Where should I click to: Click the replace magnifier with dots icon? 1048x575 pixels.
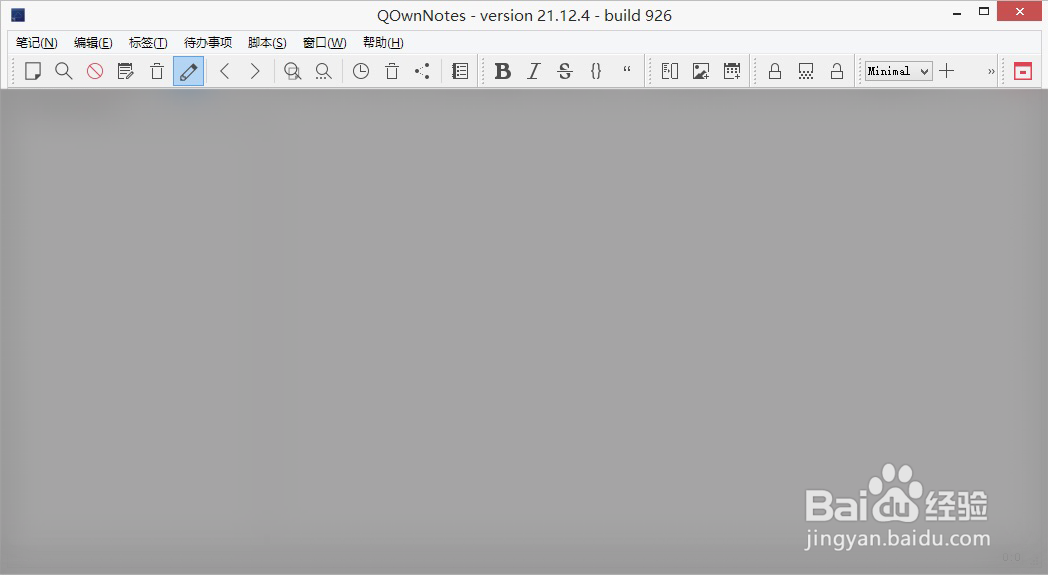(x=323, y=71)
